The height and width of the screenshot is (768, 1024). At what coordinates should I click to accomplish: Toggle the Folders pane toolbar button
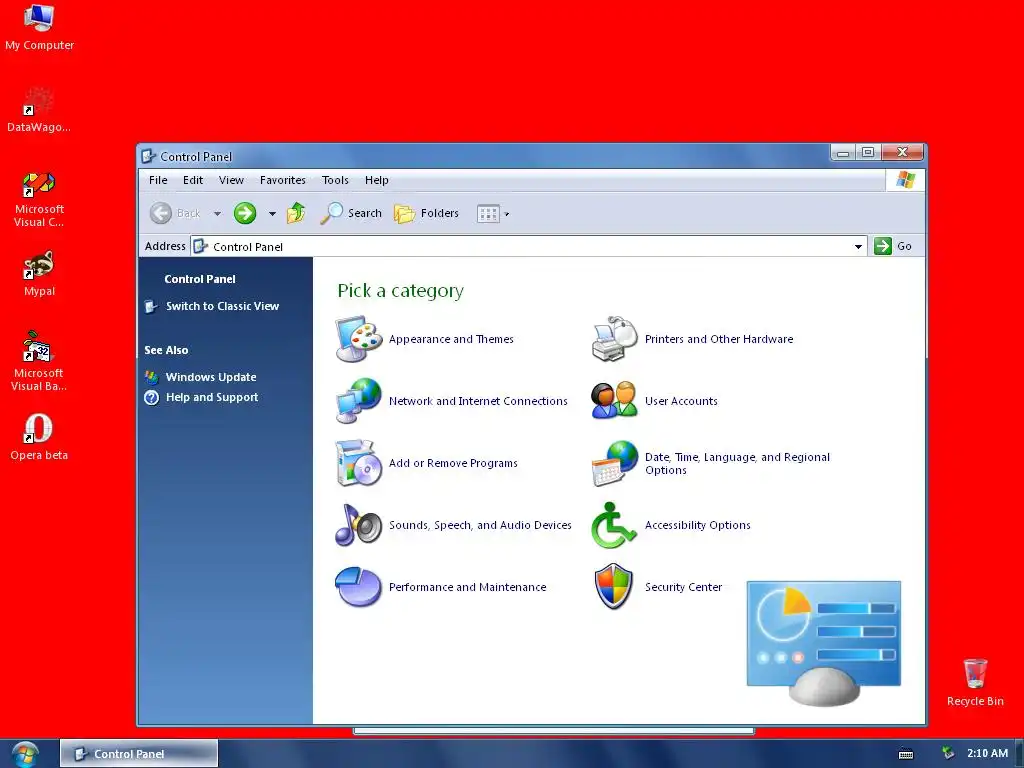(x=426, y=213)
